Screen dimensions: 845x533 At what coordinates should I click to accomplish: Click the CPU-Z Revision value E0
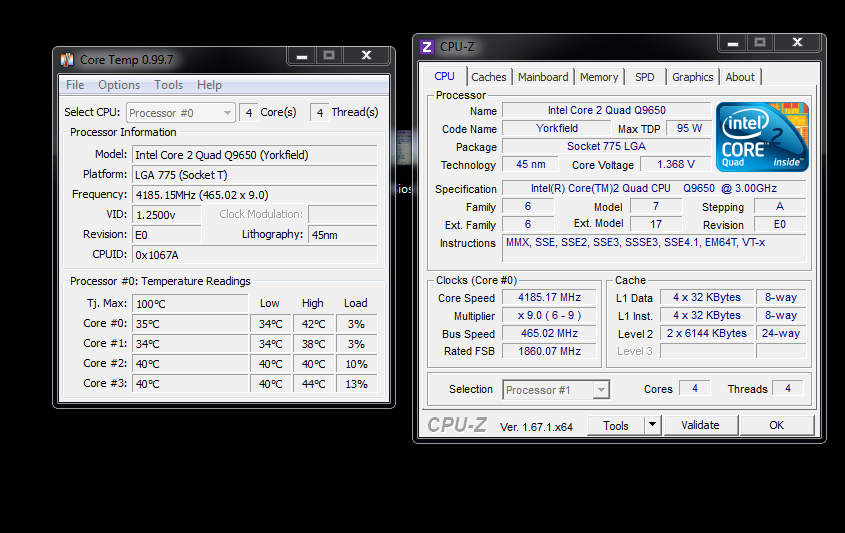click(x=780, y=224)
